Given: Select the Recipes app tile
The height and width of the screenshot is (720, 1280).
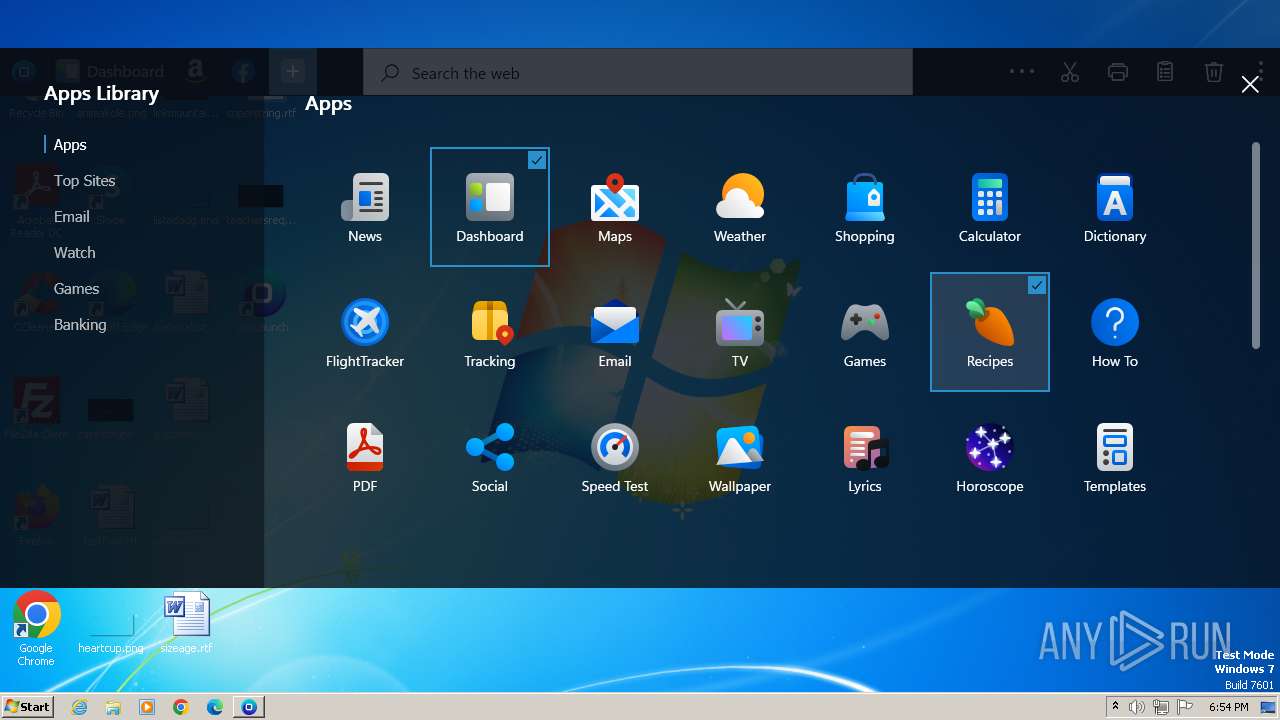Looking at the screenshot, I should point(990,332).
